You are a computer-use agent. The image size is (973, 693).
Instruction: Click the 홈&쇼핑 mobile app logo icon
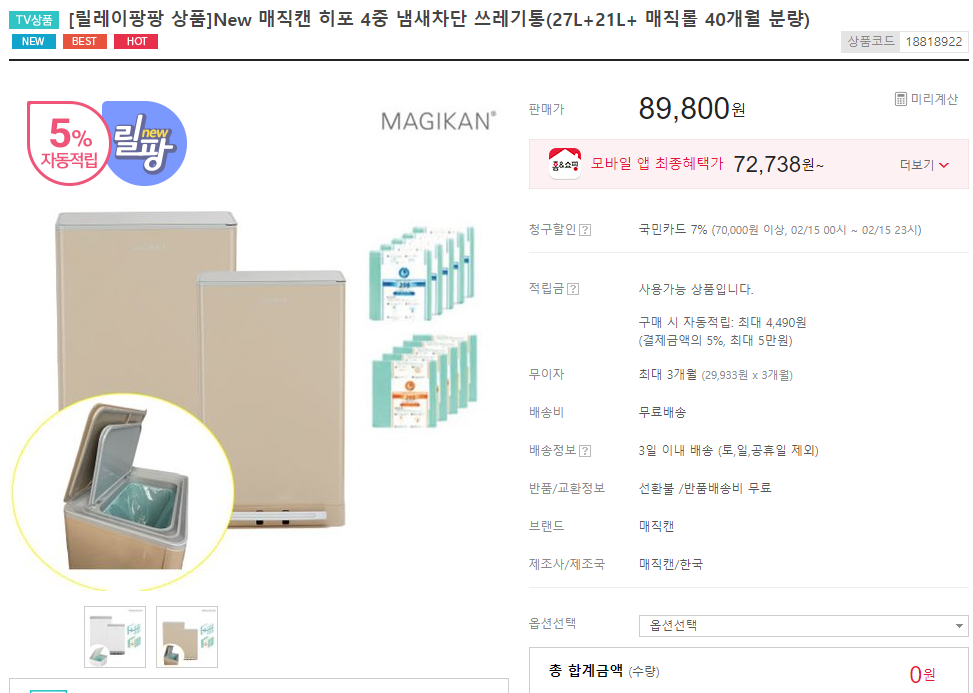565,164
